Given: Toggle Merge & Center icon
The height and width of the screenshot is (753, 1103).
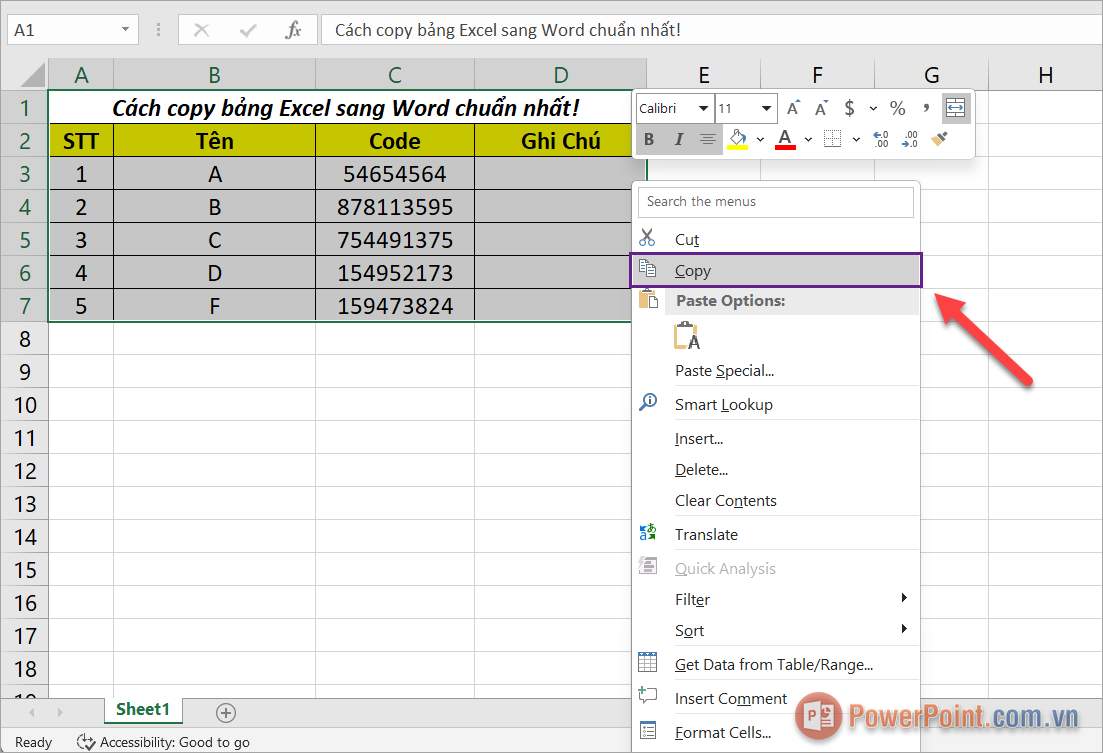Looking at the screenshot, I should click(x=955, y=108).
